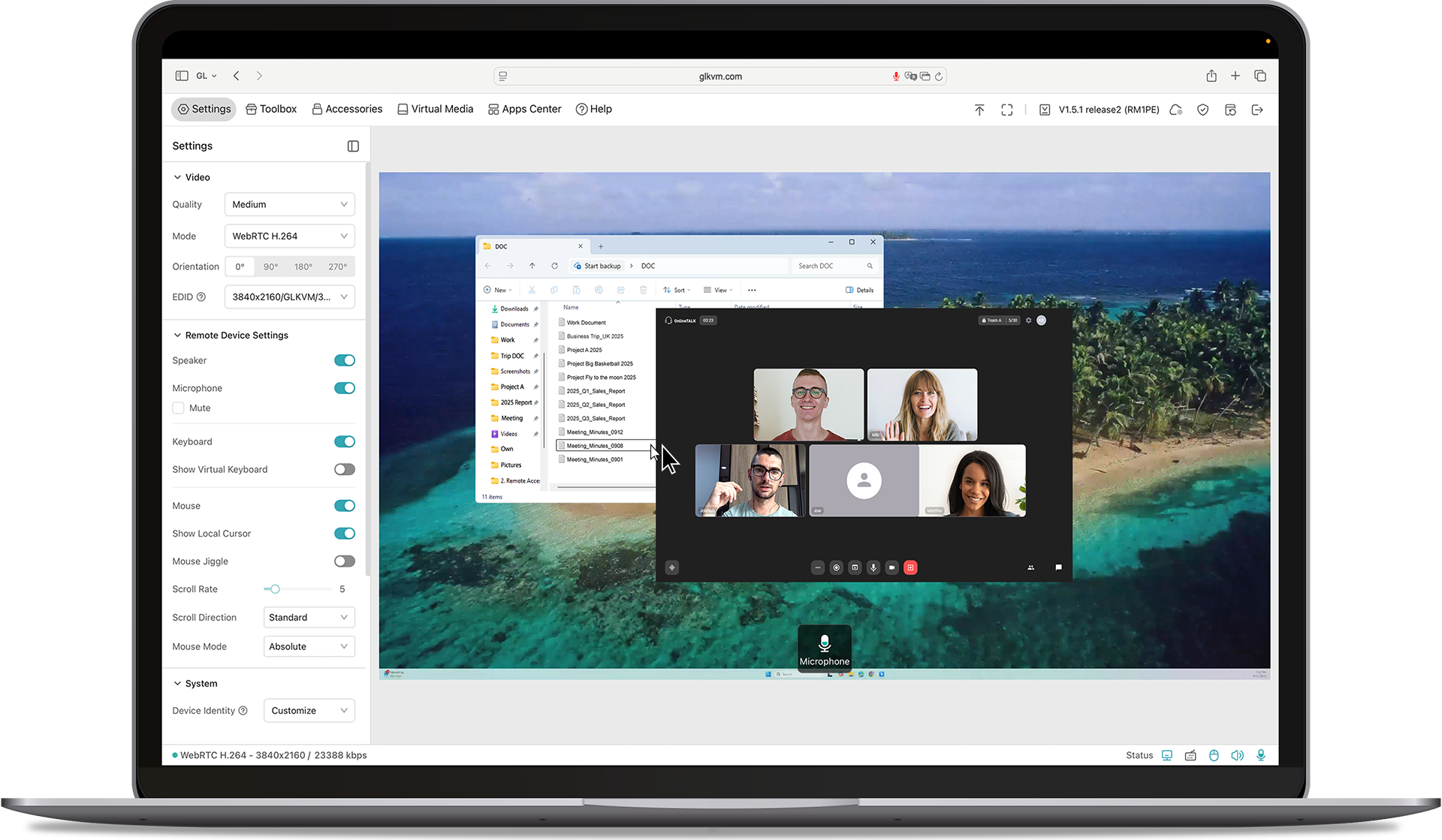The width and height of the screenshot is (1442, 840).
Task: Select the 90° orientation button
Action: tap(271, 266)
